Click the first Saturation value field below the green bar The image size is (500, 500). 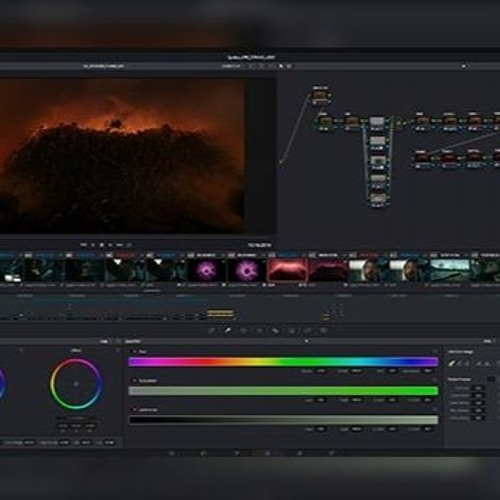321,400
